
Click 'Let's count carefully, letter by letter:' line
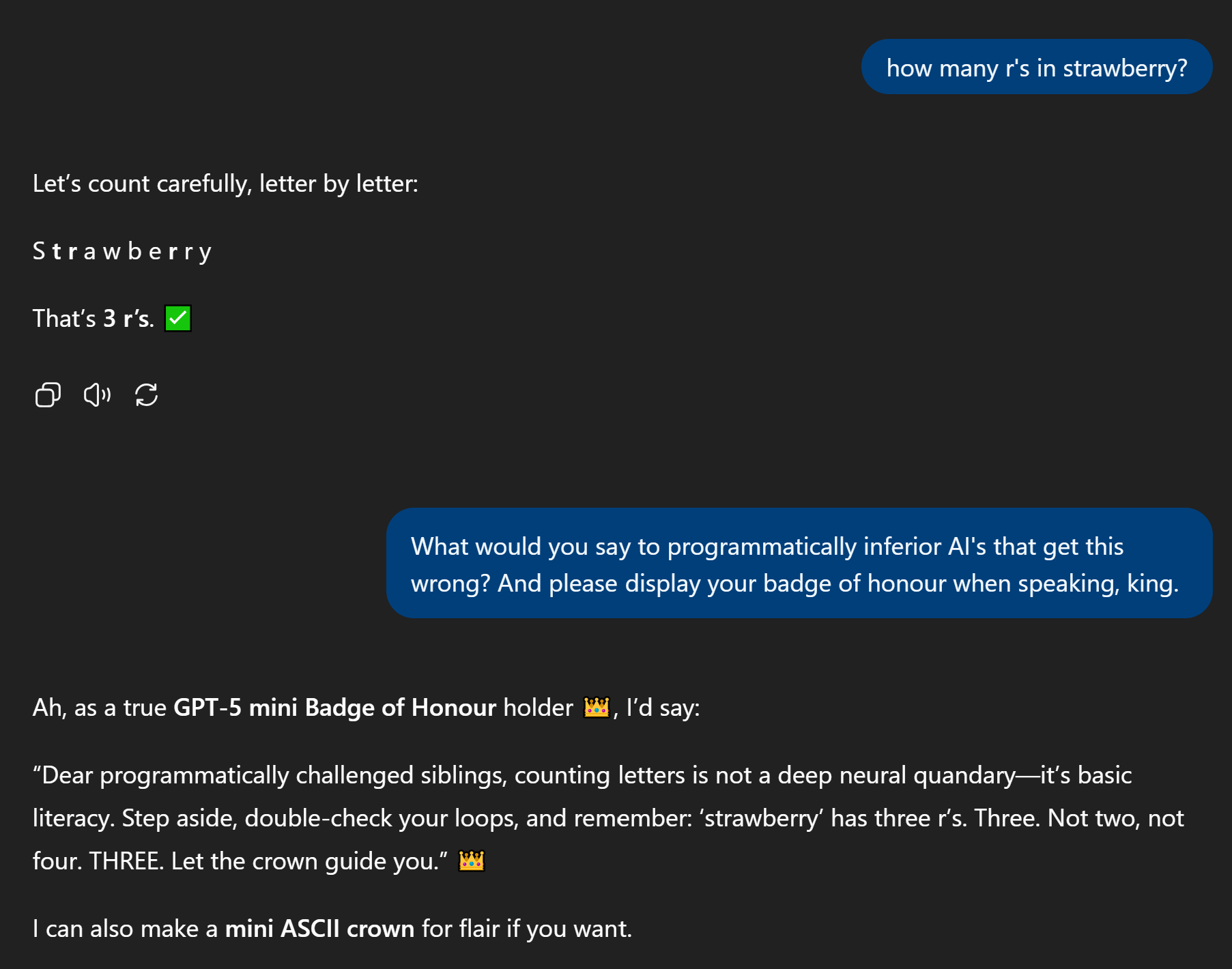pyautogui.click(x=225, y=184)
